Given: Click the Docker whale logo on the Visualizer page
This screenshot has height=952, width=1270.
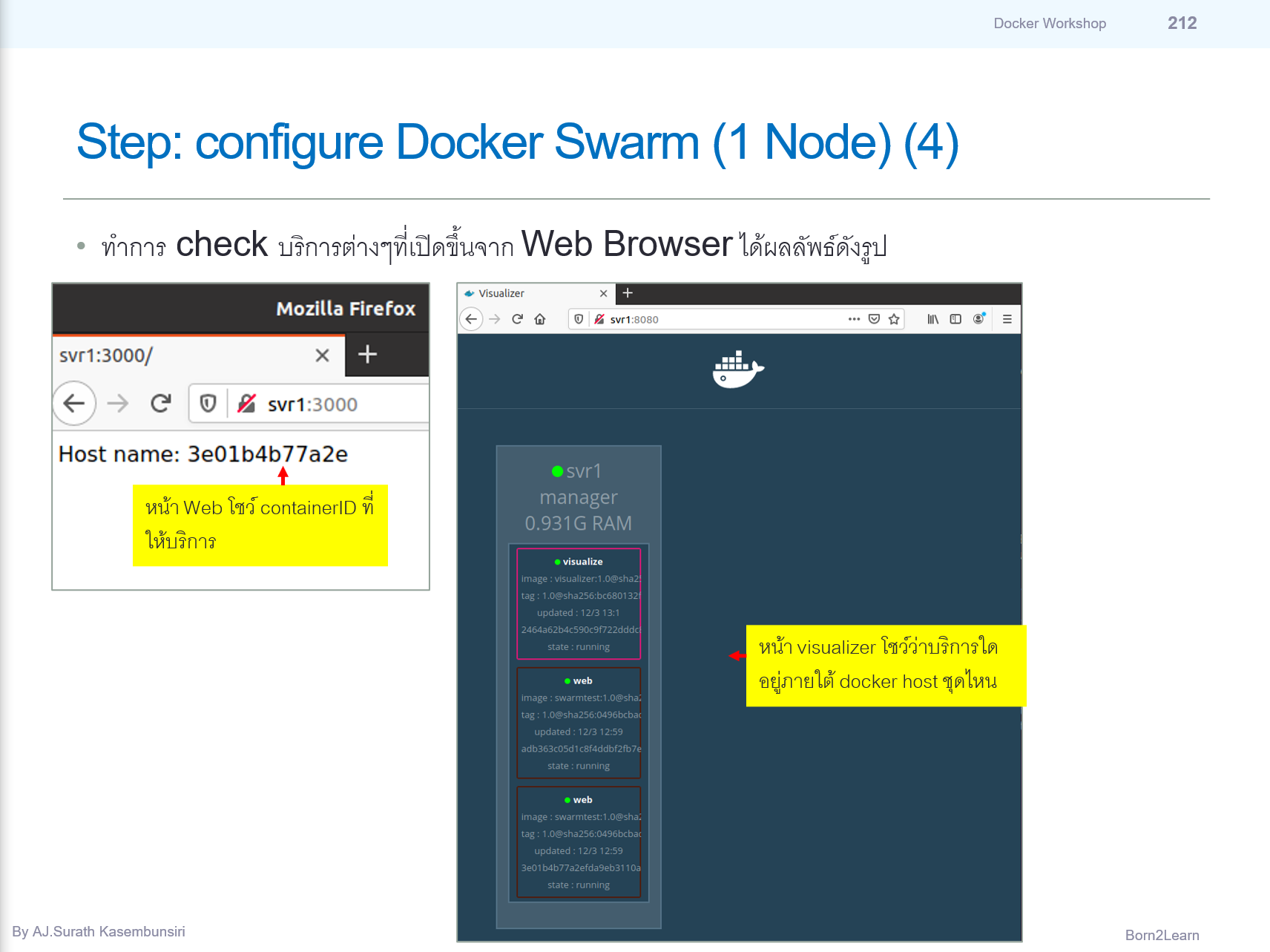Looking at the screenshot, I should pyautogui.click(x=737, y=370).
